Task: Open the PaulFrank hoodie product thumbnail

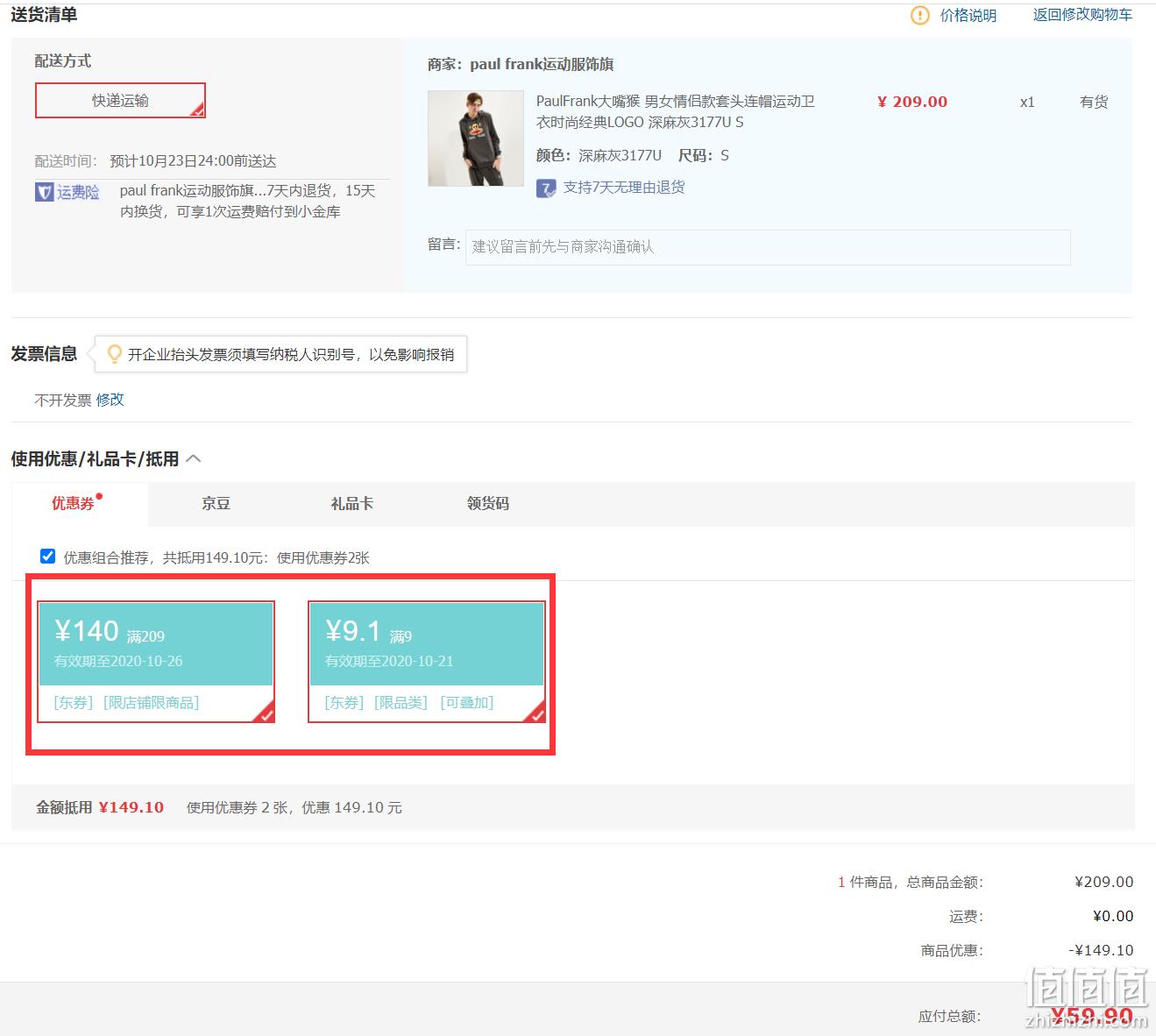Action: tap(475, 138)
